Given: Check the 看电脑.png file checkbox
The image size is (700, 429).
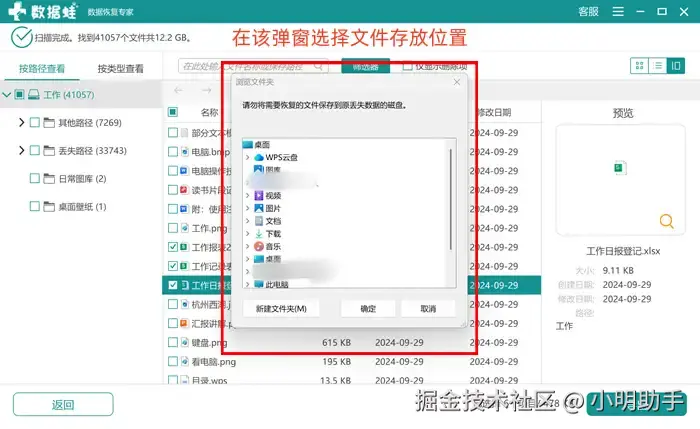Looking at the screenshot, I should click(x=173, y=362).
